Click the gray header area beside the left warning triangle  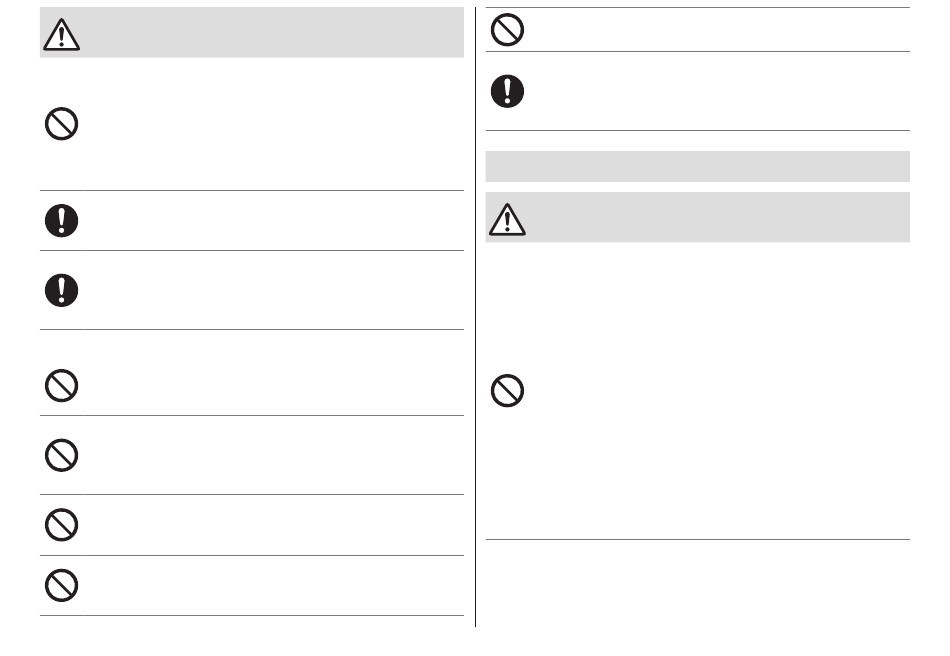click(273, 33)
